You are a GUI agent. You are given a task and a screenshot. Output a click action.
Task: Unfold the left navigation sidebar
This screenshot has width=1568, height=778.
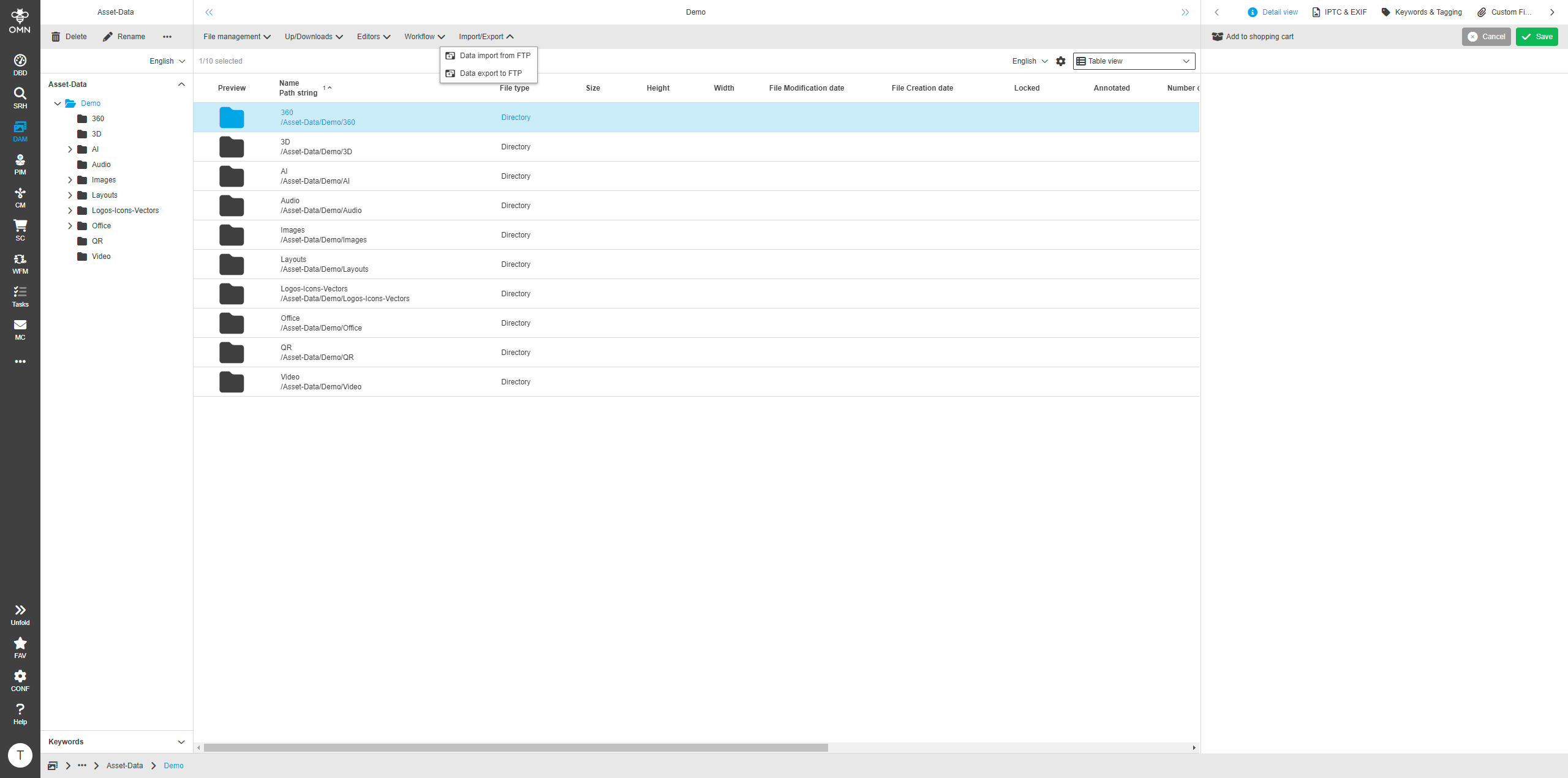click(20, 612)
